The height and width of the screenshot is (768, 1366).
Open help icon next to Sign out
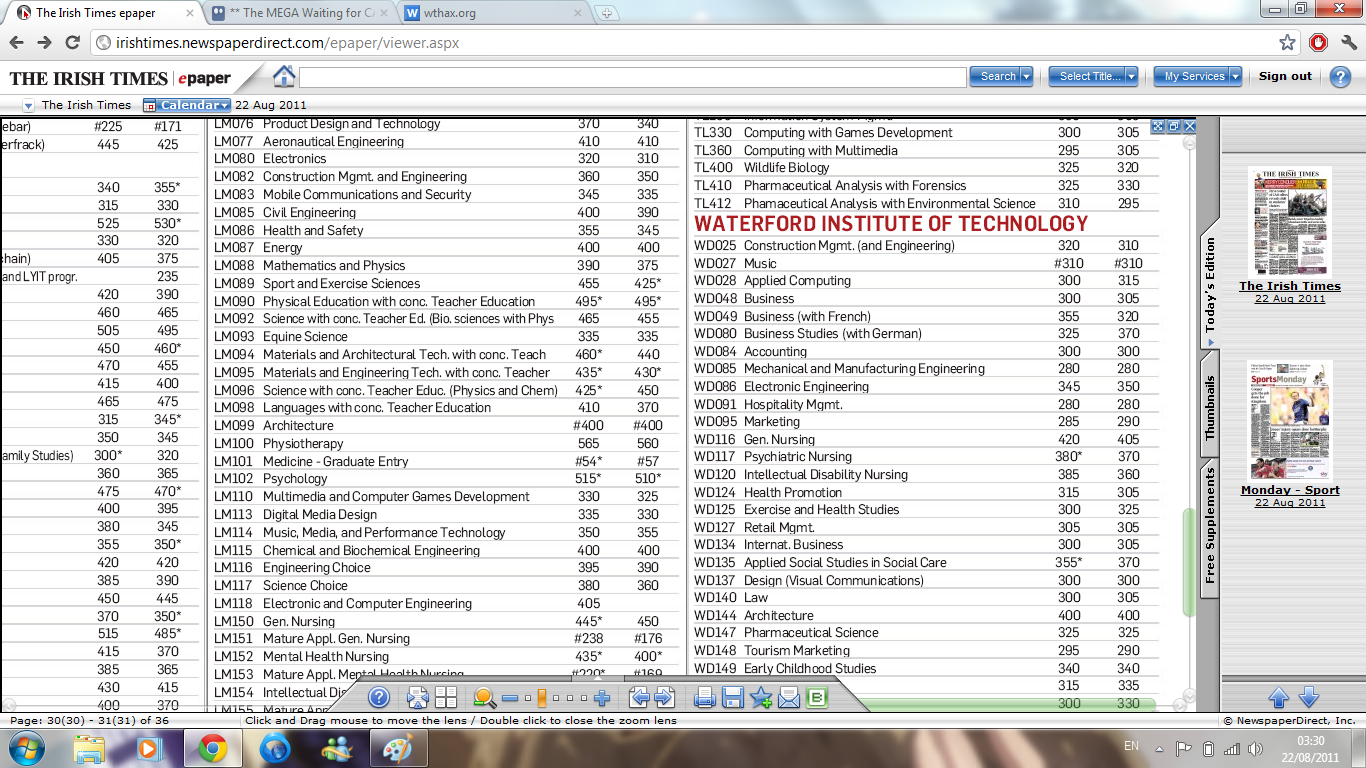click(x=1340, y=76)
